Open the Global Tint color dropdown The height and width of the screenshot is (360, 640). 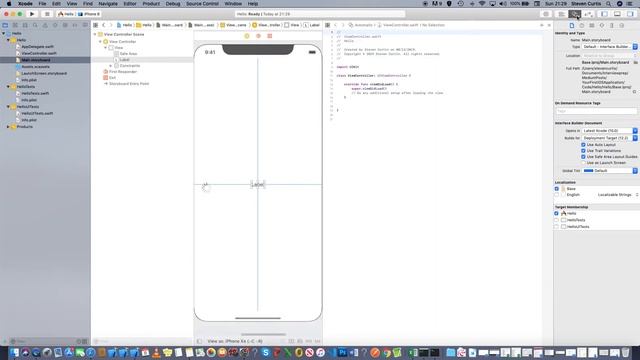coord(609,171)
